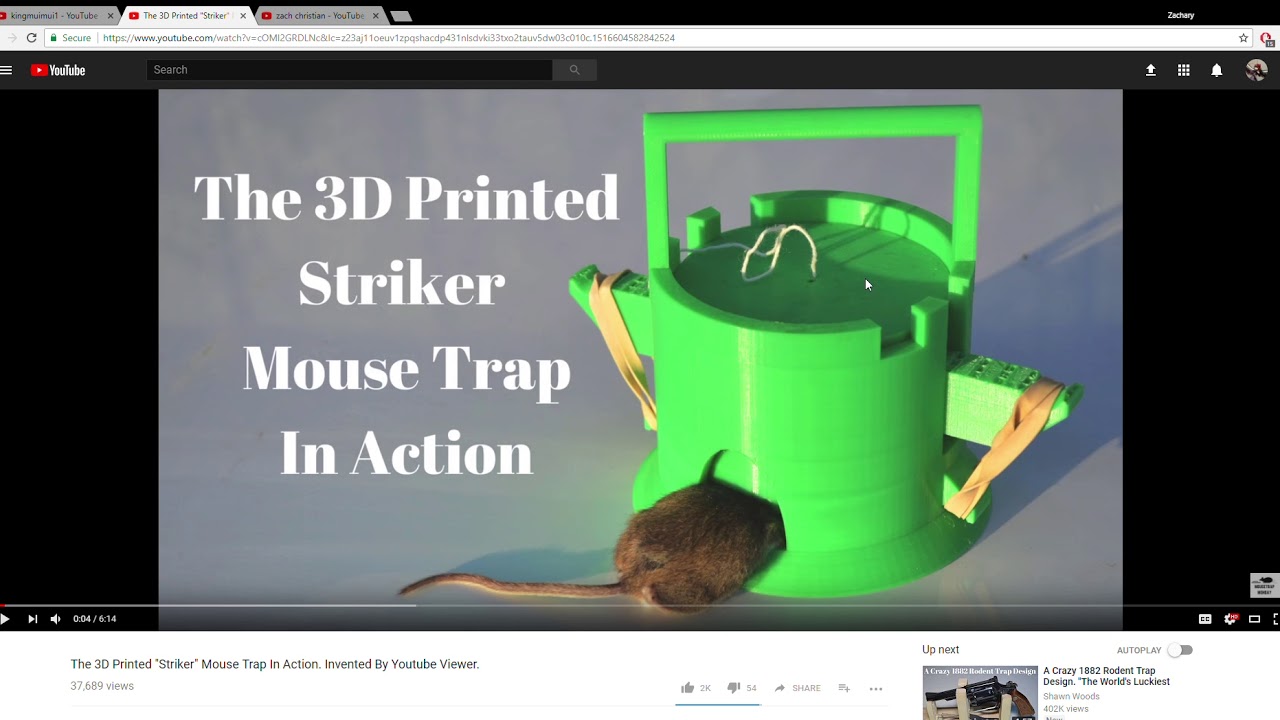Click the video title text below player

(x=275, y=664)
